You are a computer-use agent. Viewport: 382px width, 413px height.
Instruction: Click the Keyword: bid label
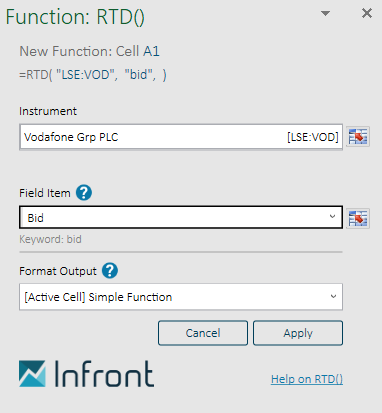50,239
